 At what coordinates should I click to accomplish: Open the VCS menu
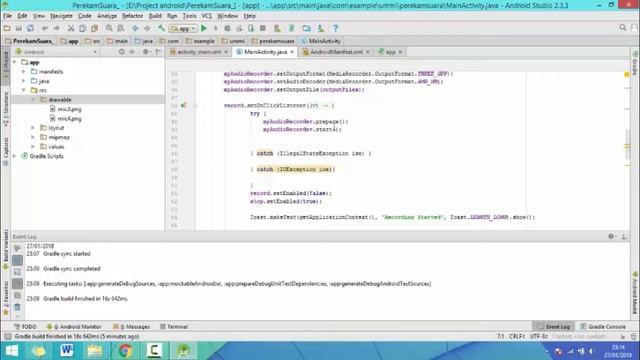tap(207, 16)
